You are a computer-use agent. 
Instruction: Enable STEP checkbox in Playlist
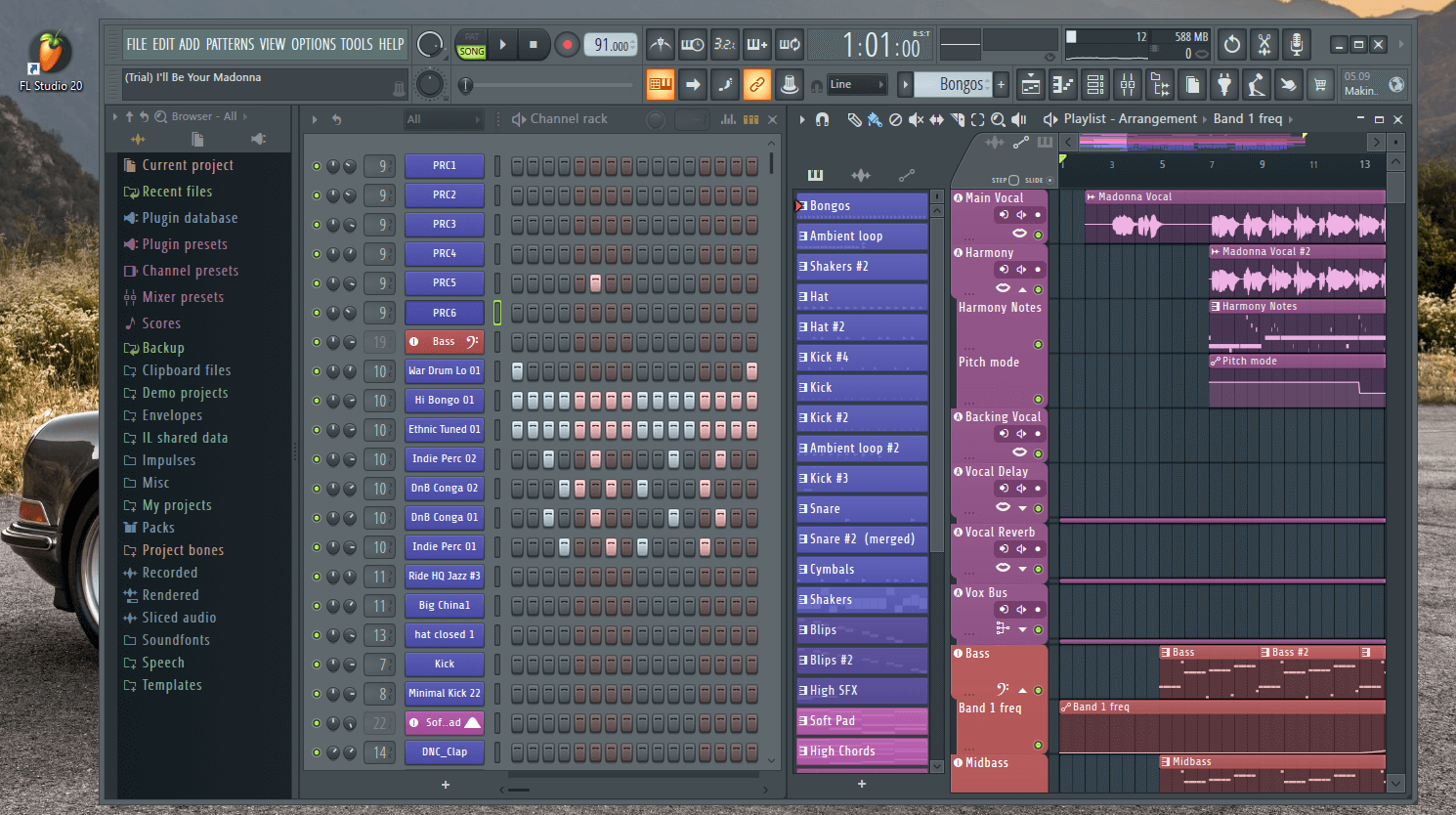tap(1013, 180)
